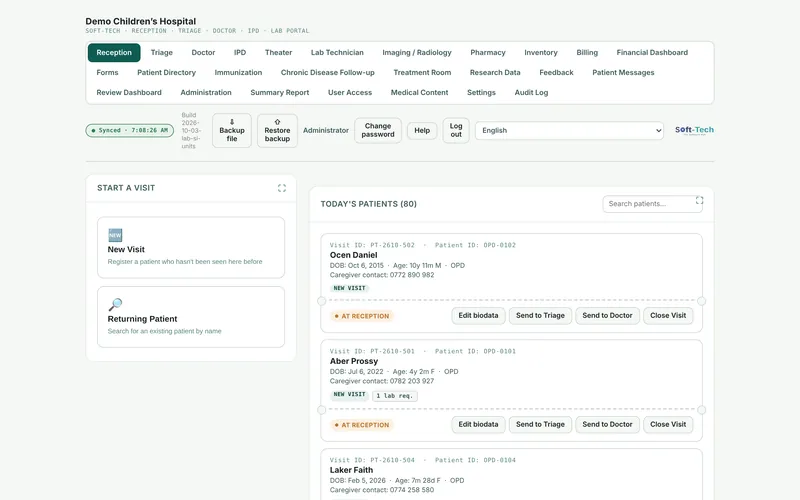Viewport: 800px width, 500px height.
Task: Open the Theater tab
Action: (278, 53)
